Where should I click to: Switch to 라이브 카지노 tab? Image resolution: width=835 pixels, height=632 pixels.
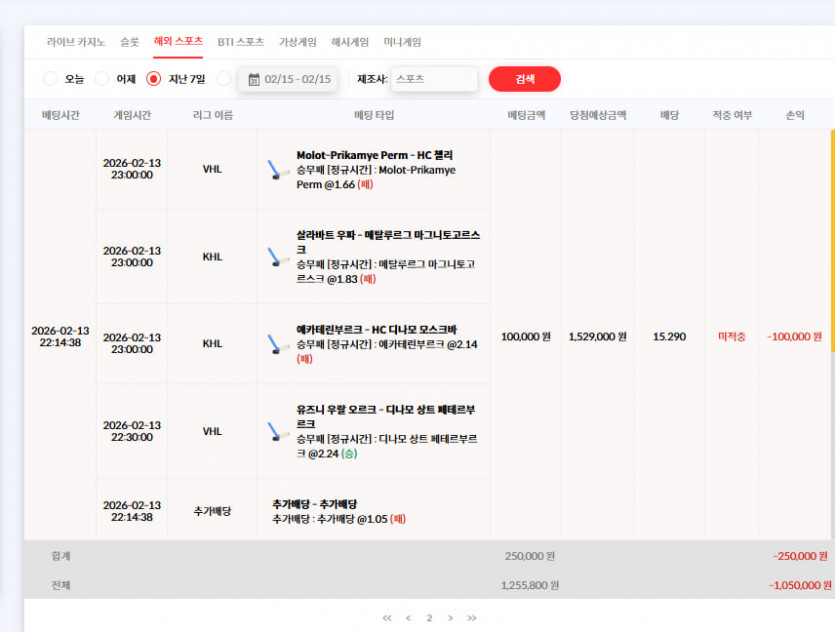[x=76, y=42]
